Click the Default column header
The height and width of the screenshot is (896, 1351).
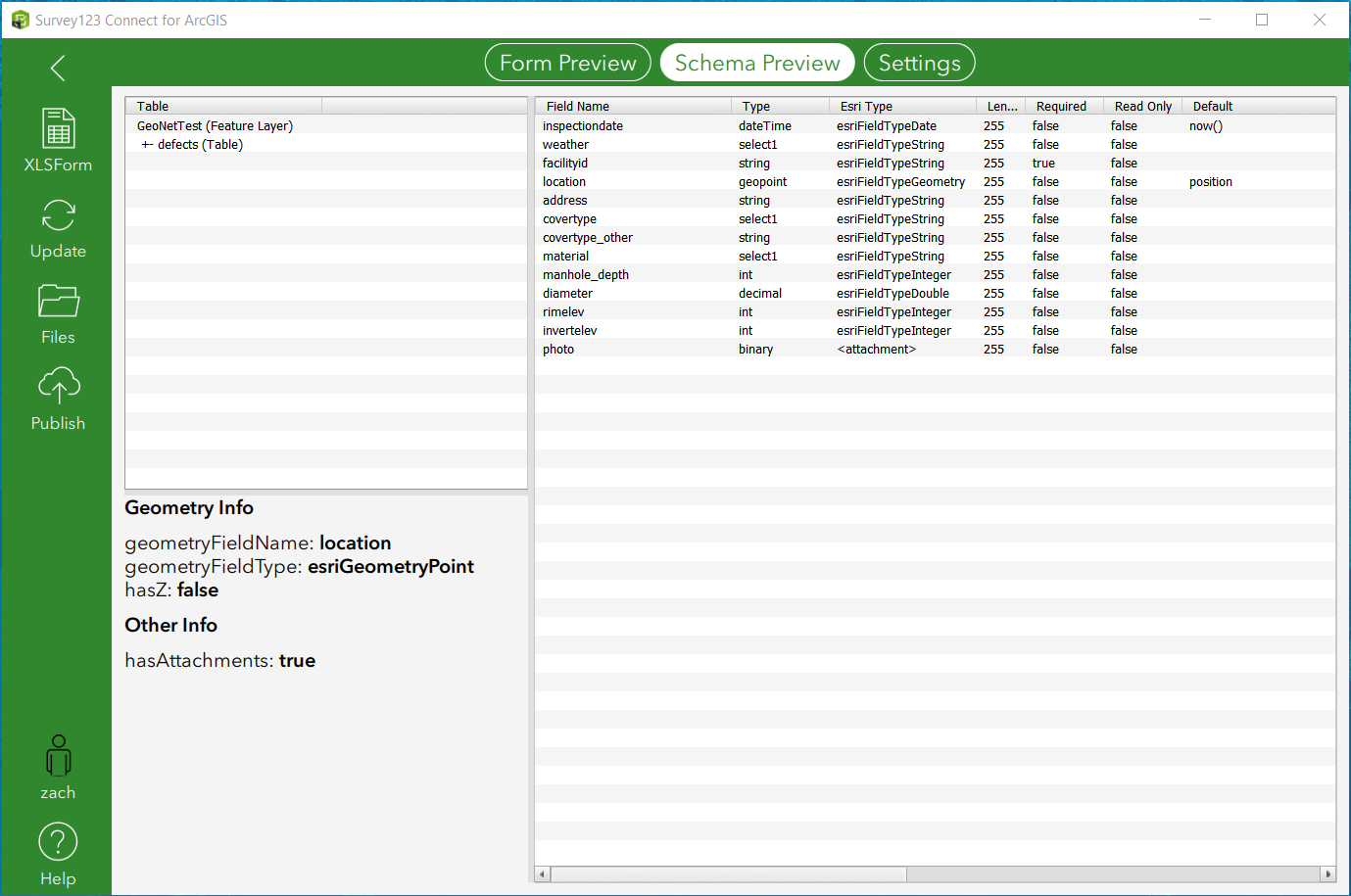1259,106
